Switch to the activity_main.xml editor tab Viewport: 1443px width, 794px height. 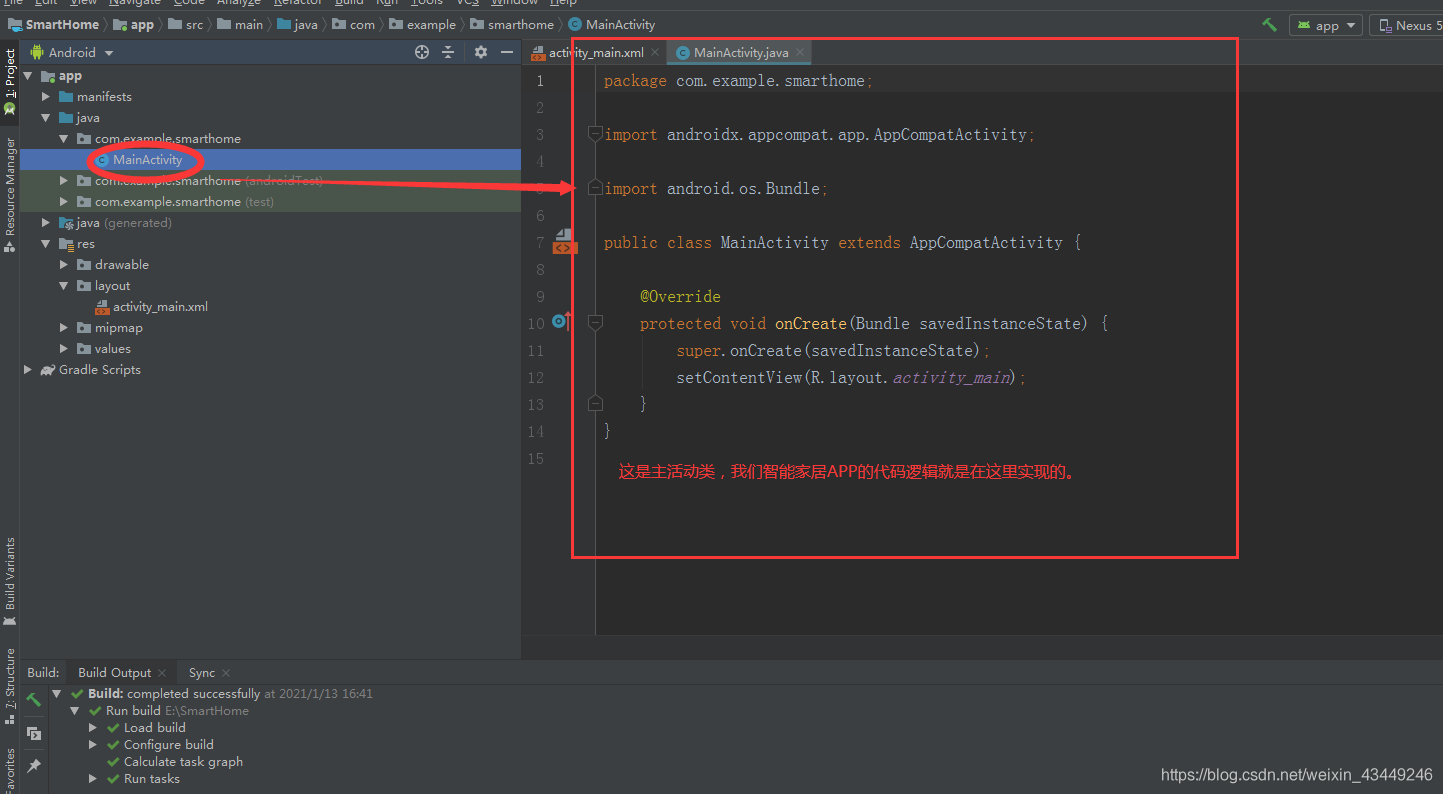point(595,52)
